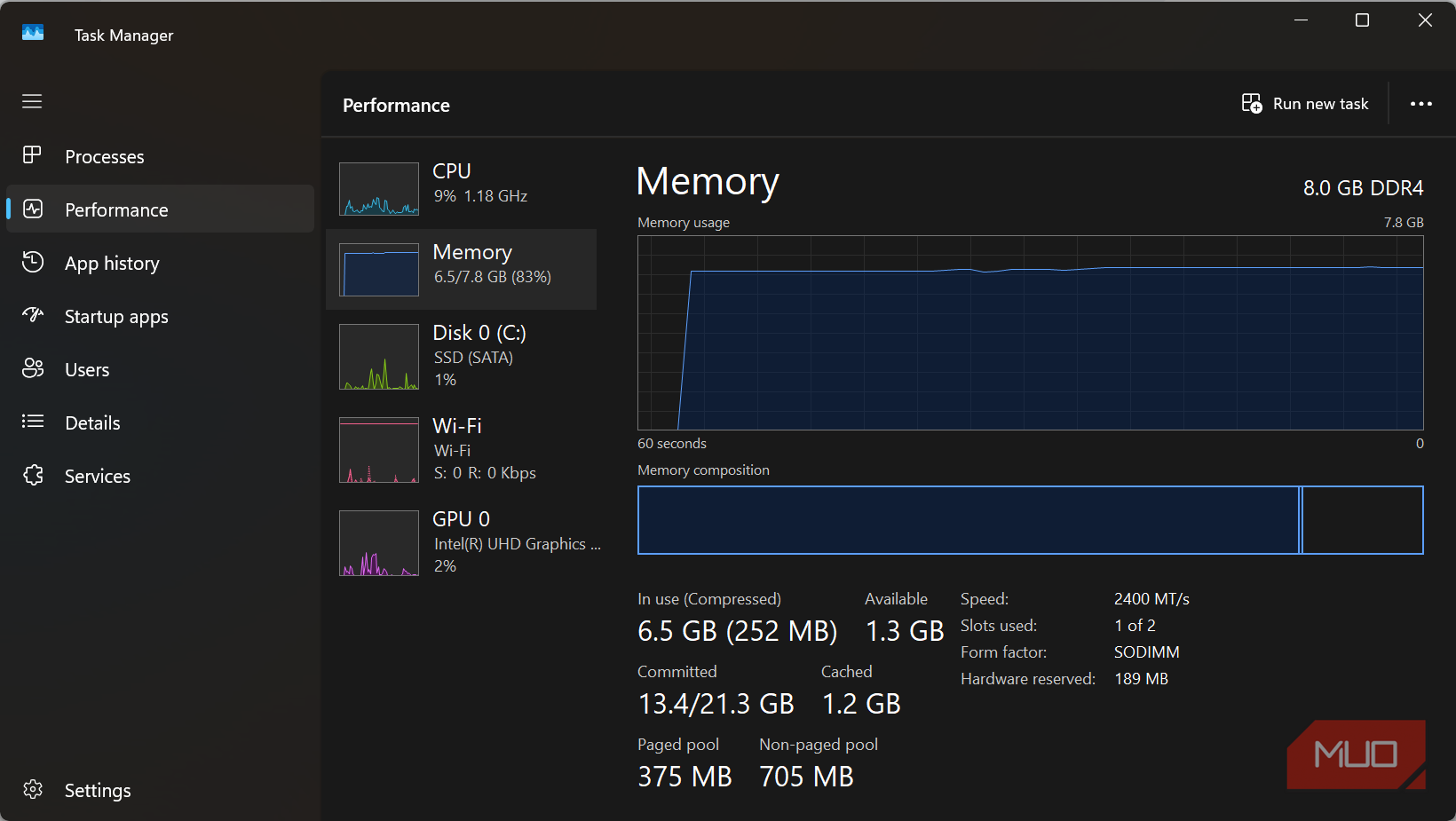Click the Committed value 13.4/21.3 GB
Screen dimensions: 1456x821
(716, 704)
